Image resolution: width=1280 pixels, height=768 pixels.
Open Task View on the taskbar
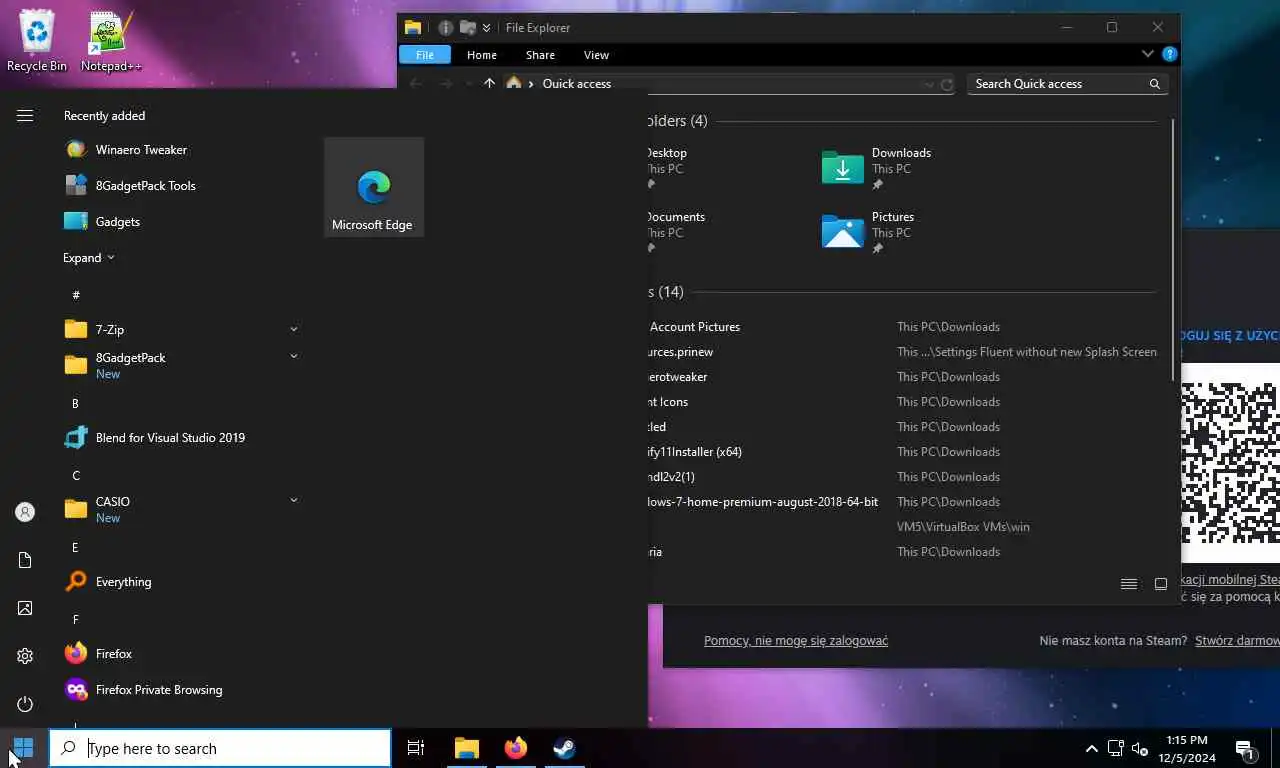[416, 748]
